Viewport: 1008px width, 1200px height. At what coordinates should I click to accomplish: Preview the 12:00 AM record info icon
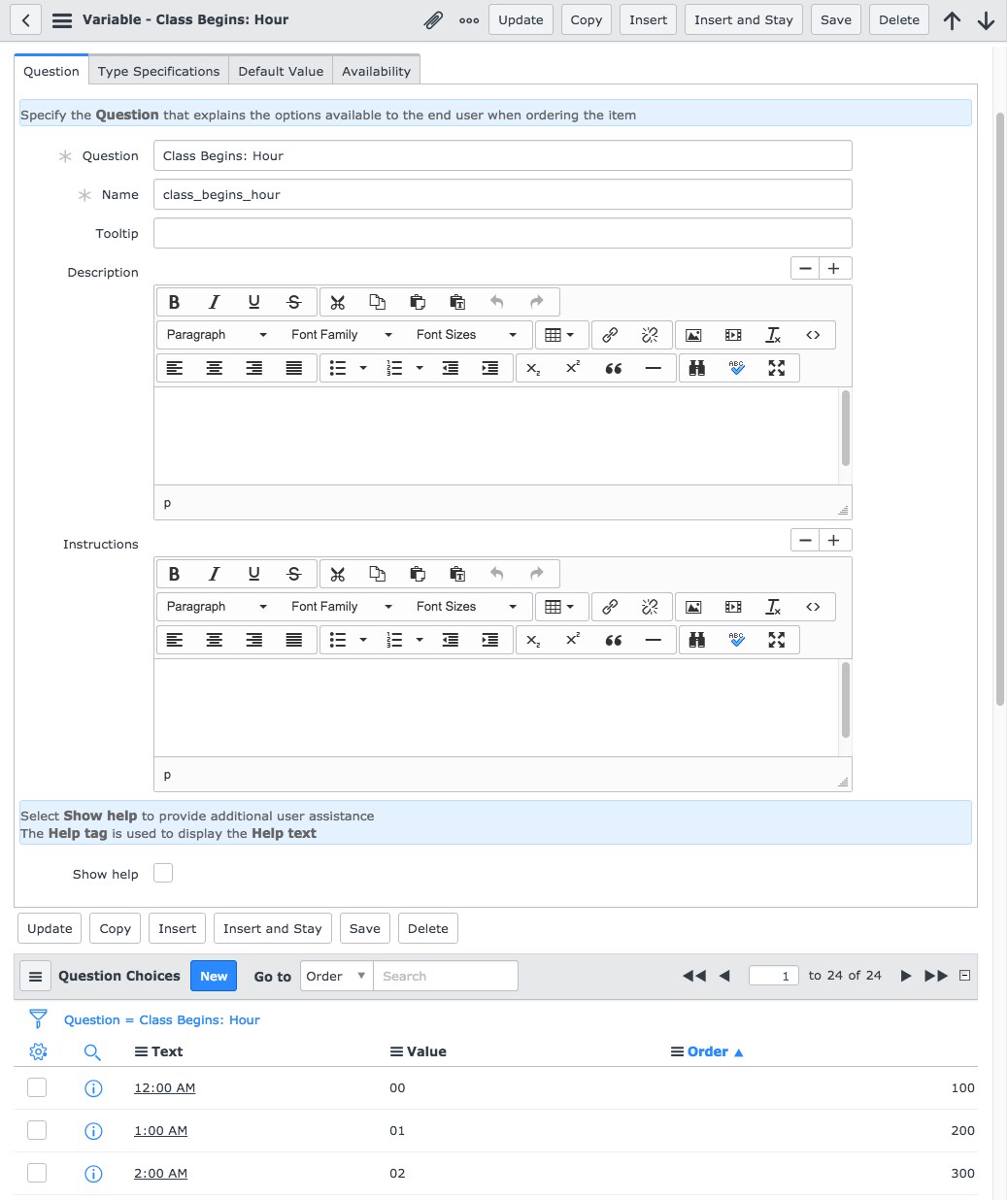(x=93, y=1088)
